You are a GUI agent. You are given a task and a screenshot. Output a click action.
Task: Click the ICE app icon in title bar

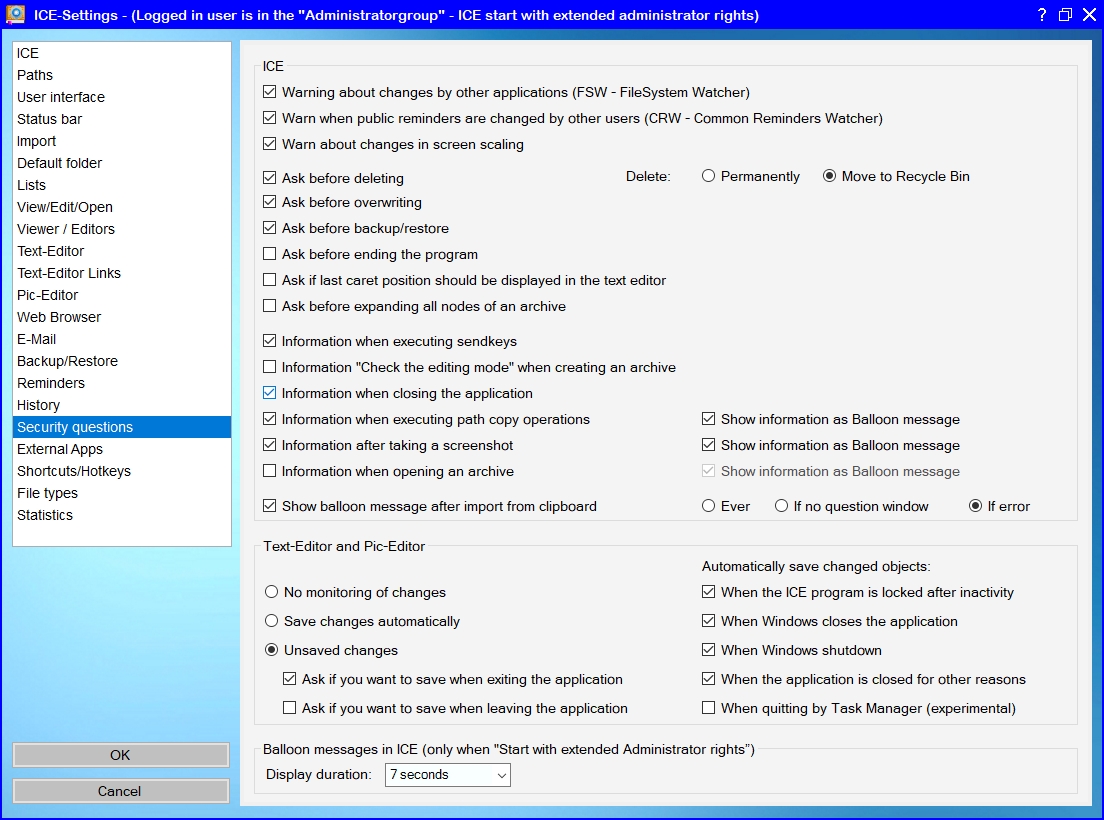pos(16,15)
